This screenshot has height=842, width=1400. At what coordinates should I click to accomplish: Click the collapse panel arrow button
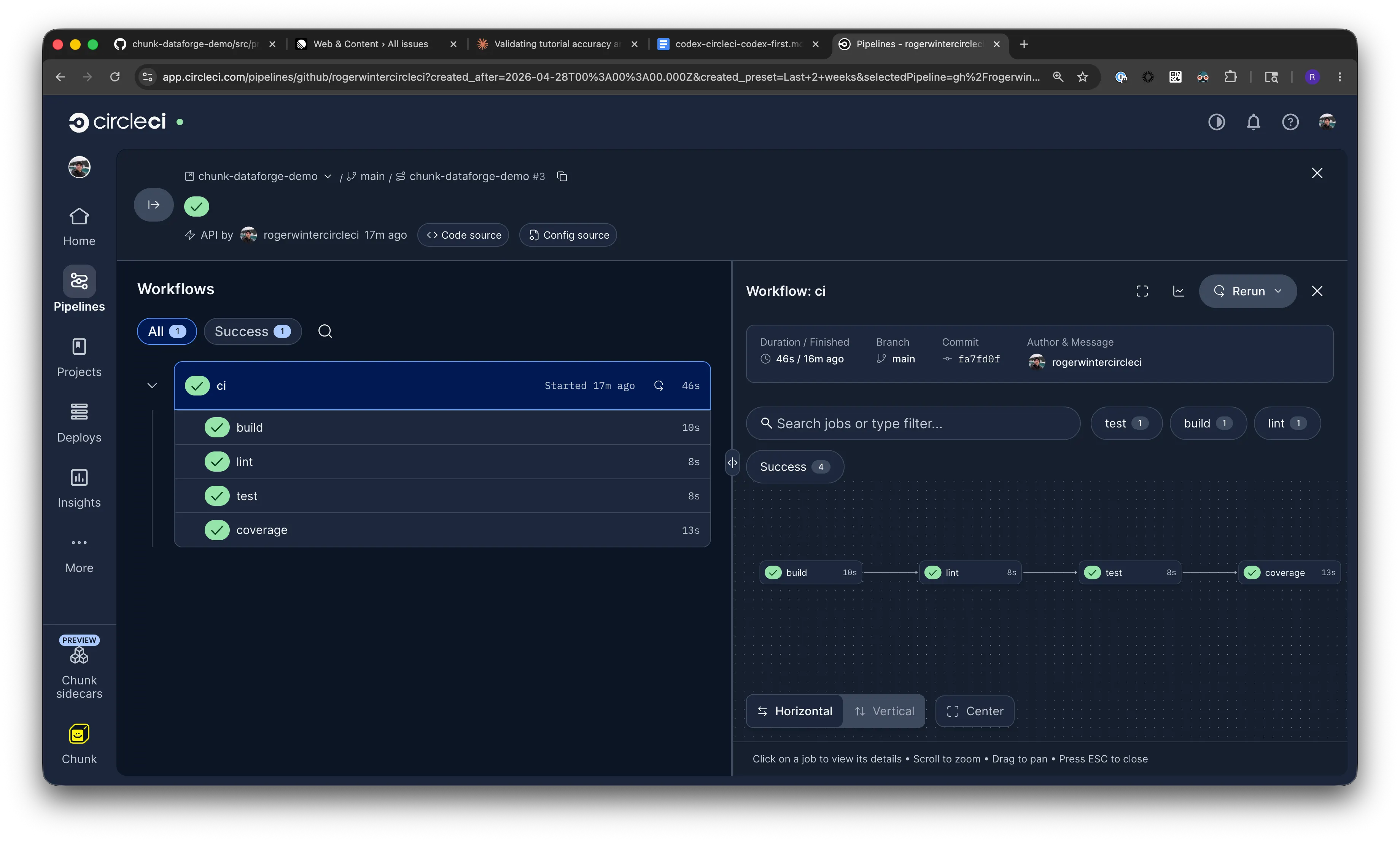(154, 205)
